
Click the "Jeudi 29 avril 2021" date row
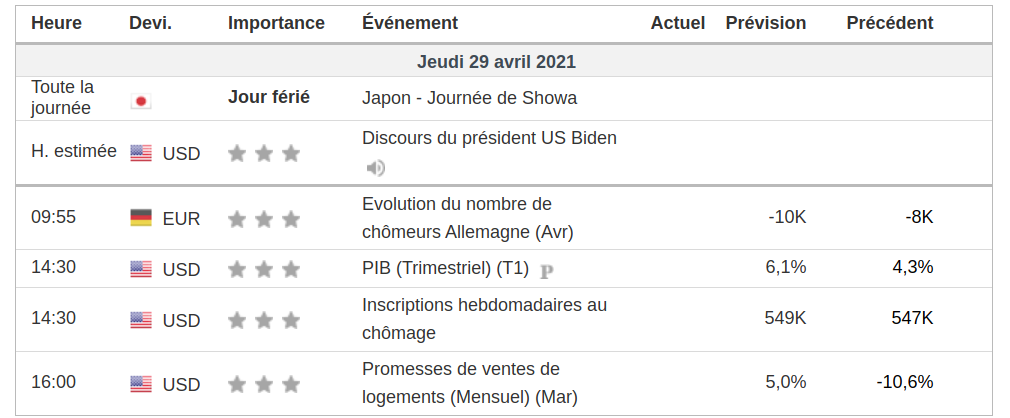(496, 62)
